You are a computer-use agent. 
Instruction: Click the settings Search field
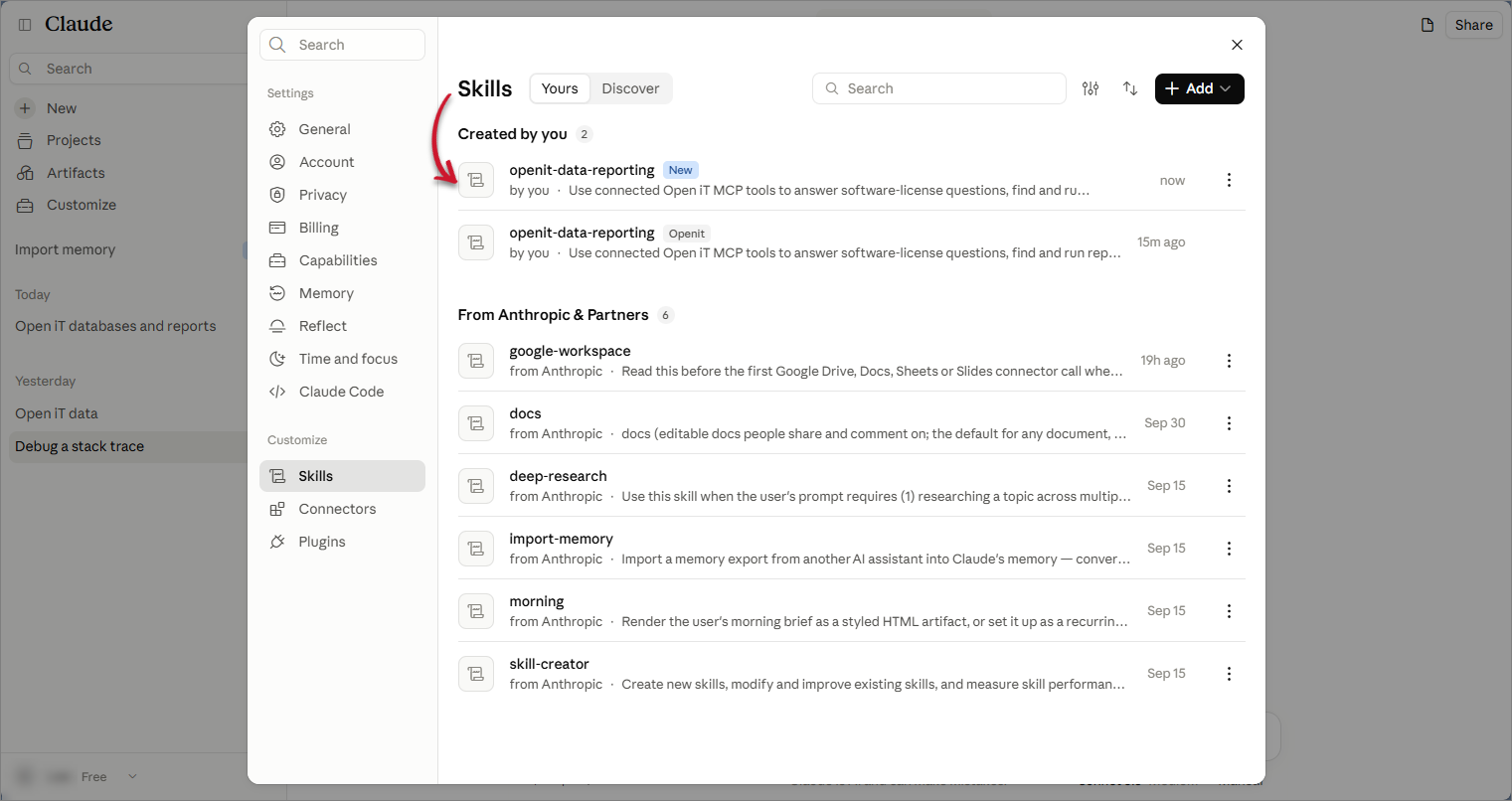342,45
